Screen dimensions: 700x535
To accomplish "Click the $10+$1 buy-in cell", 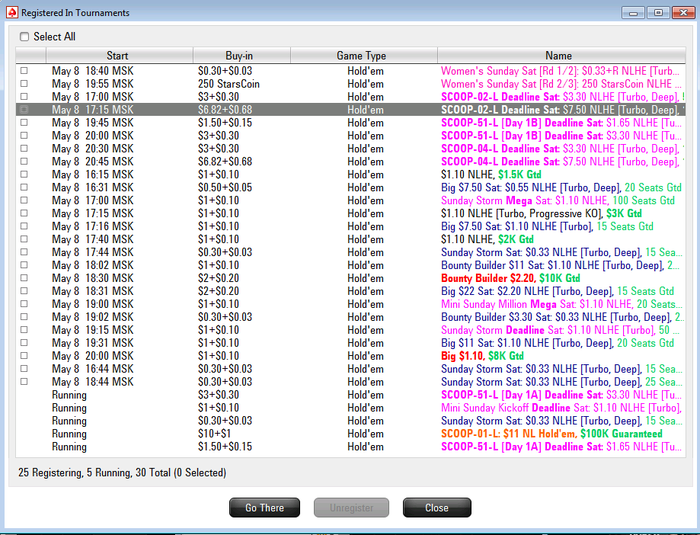I will [215, 434].
